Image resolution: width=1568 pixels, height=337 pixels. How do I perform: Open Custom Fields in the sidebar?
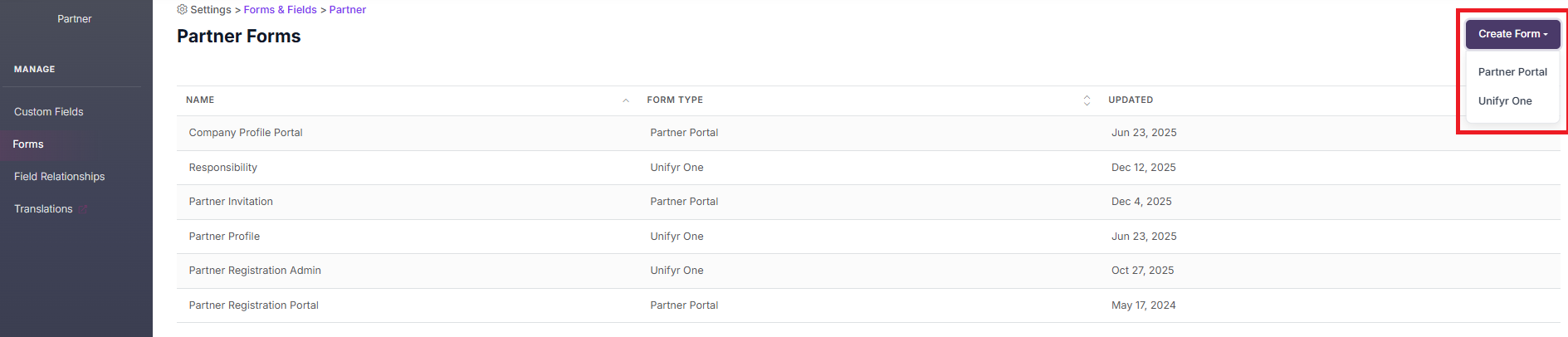(49, 112)
